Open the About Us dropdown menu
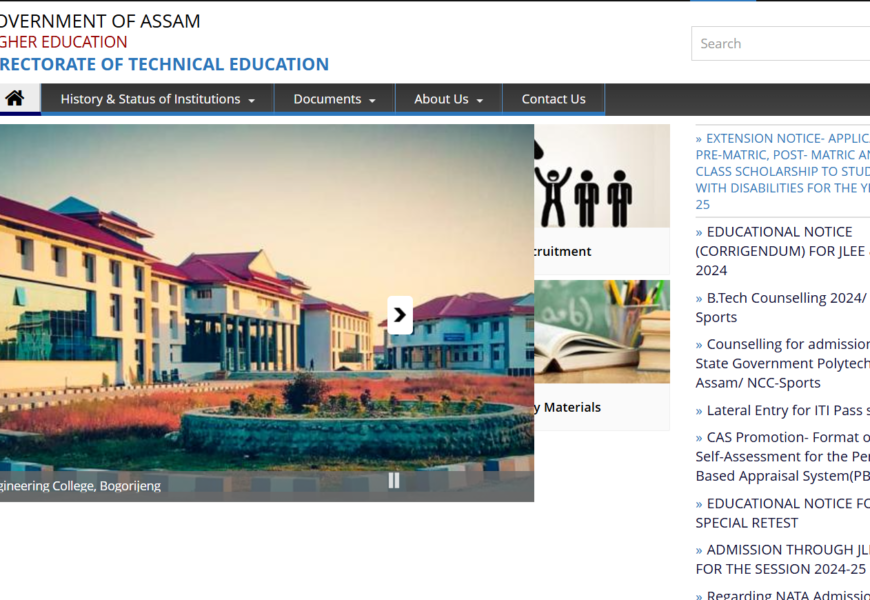The image size is (870, 600). click(448, 99)
